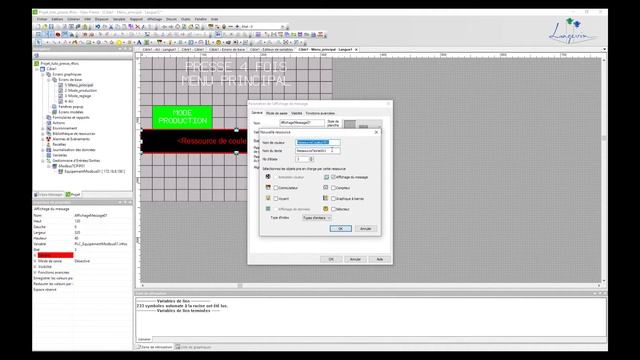Screen dimensions: 640x360
Task: Click the Commutateur icon in Nouvelle ressource
Action: coord(268,187)
